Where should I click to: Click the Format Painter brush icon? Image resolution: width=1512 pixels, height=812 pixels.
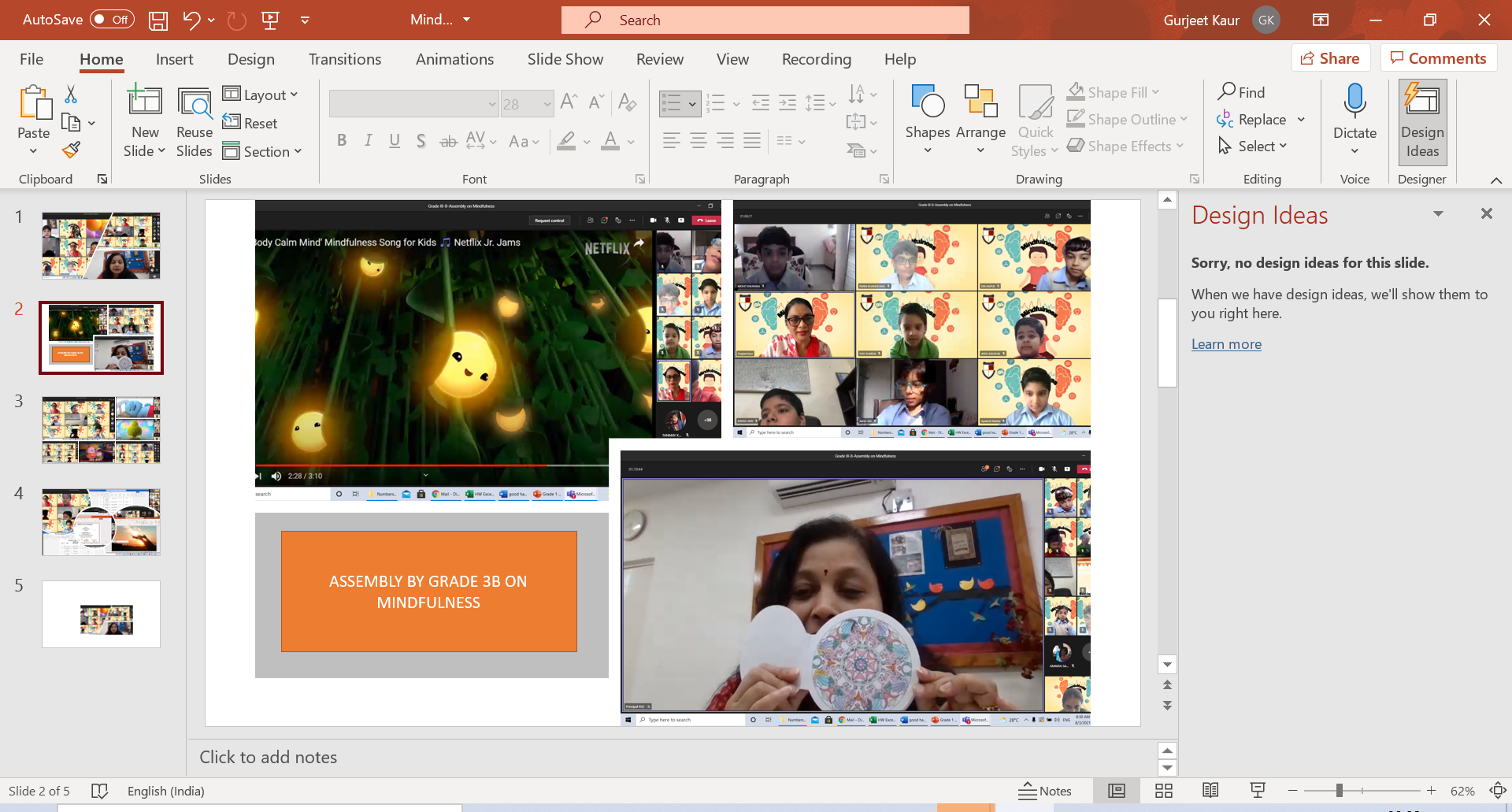point(71,150)
